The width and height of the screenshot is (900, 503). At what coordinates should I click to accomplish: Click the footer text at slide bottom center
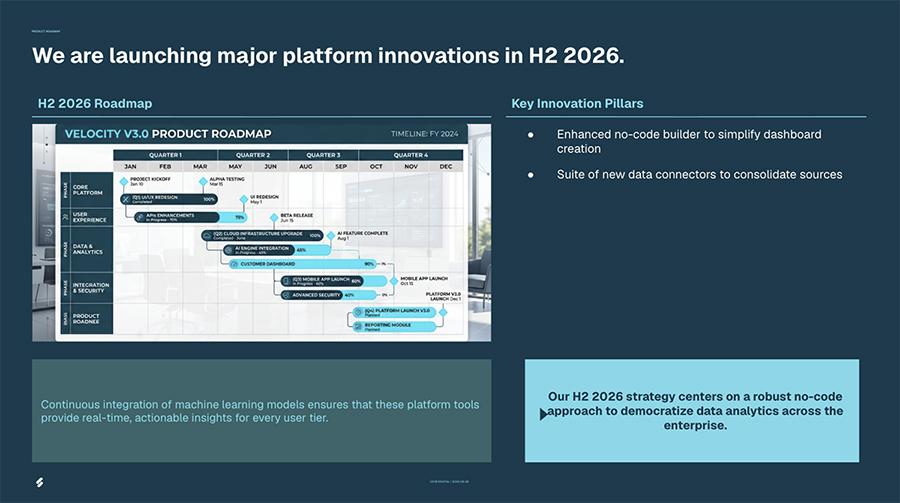coord(449,482)
